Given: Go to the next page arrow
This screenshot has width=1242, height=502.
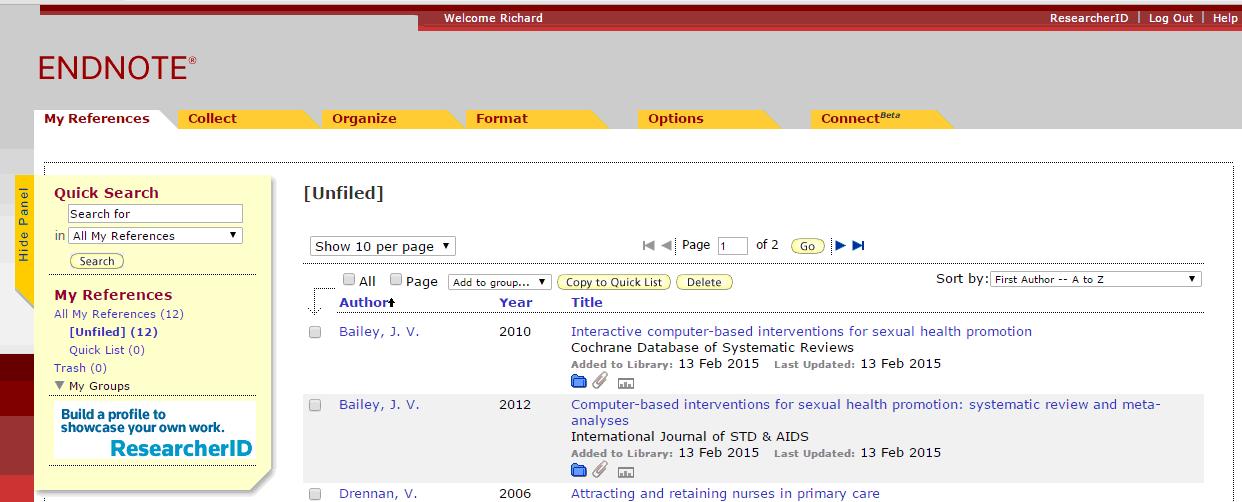Looking at the screenshot, I should tap(840, 246).
